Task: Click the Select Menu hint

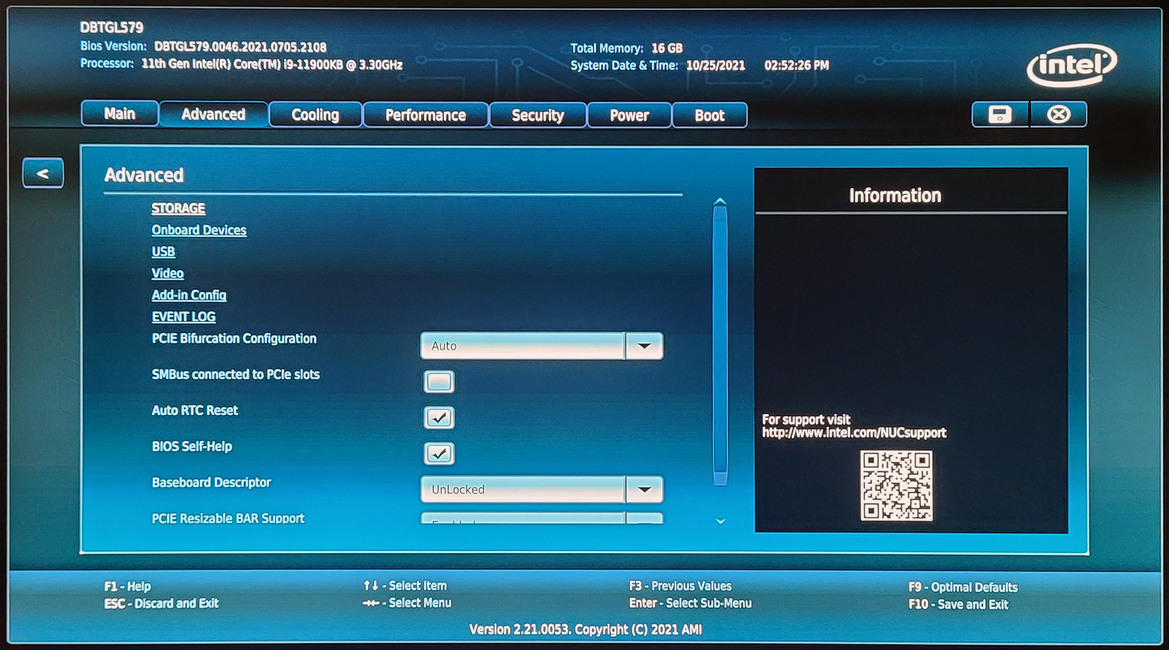Action: coord(406,603)
